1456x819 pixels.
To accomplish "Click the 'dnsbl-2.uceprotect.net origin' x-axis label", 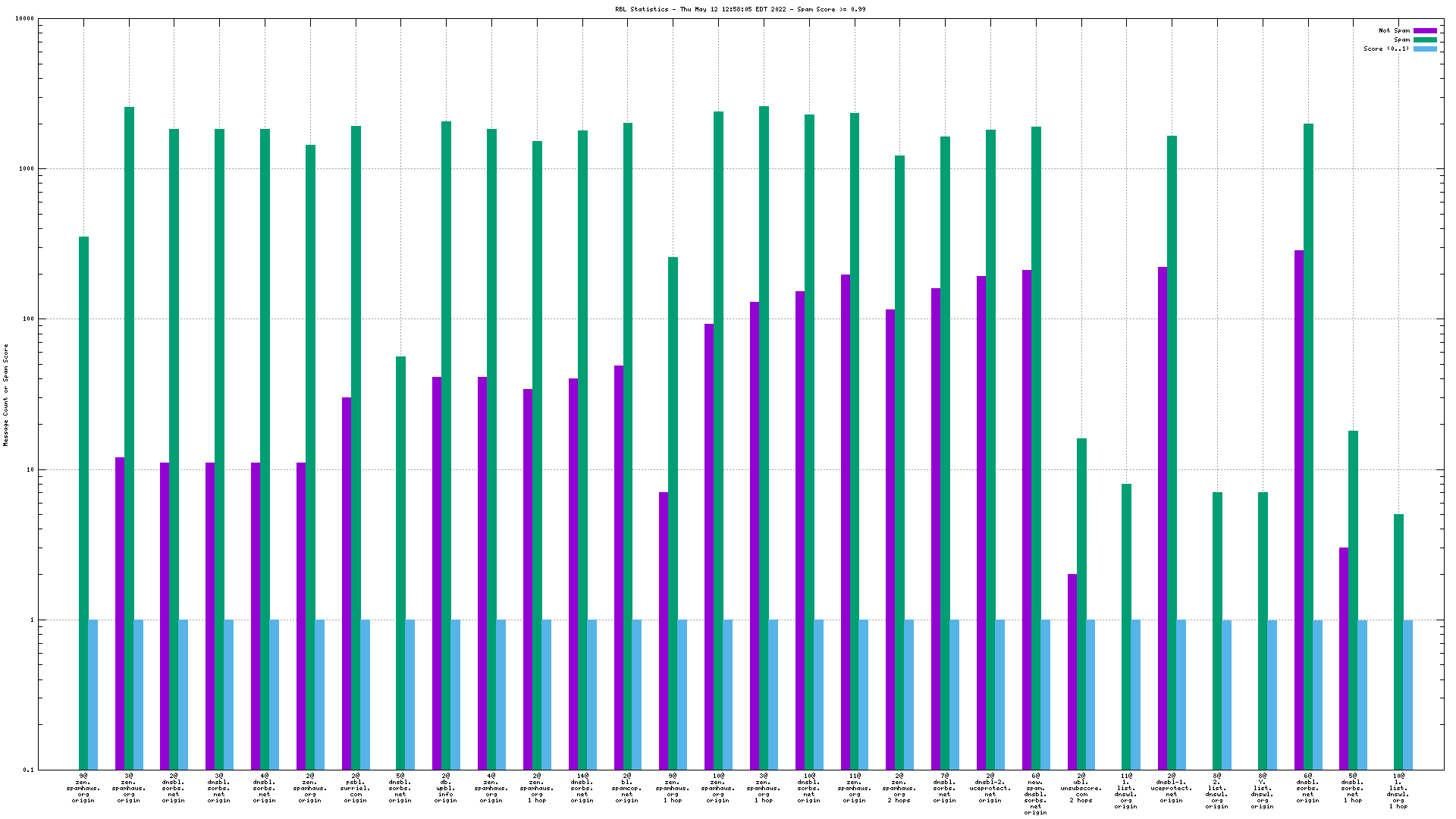I will pos(990,788).
